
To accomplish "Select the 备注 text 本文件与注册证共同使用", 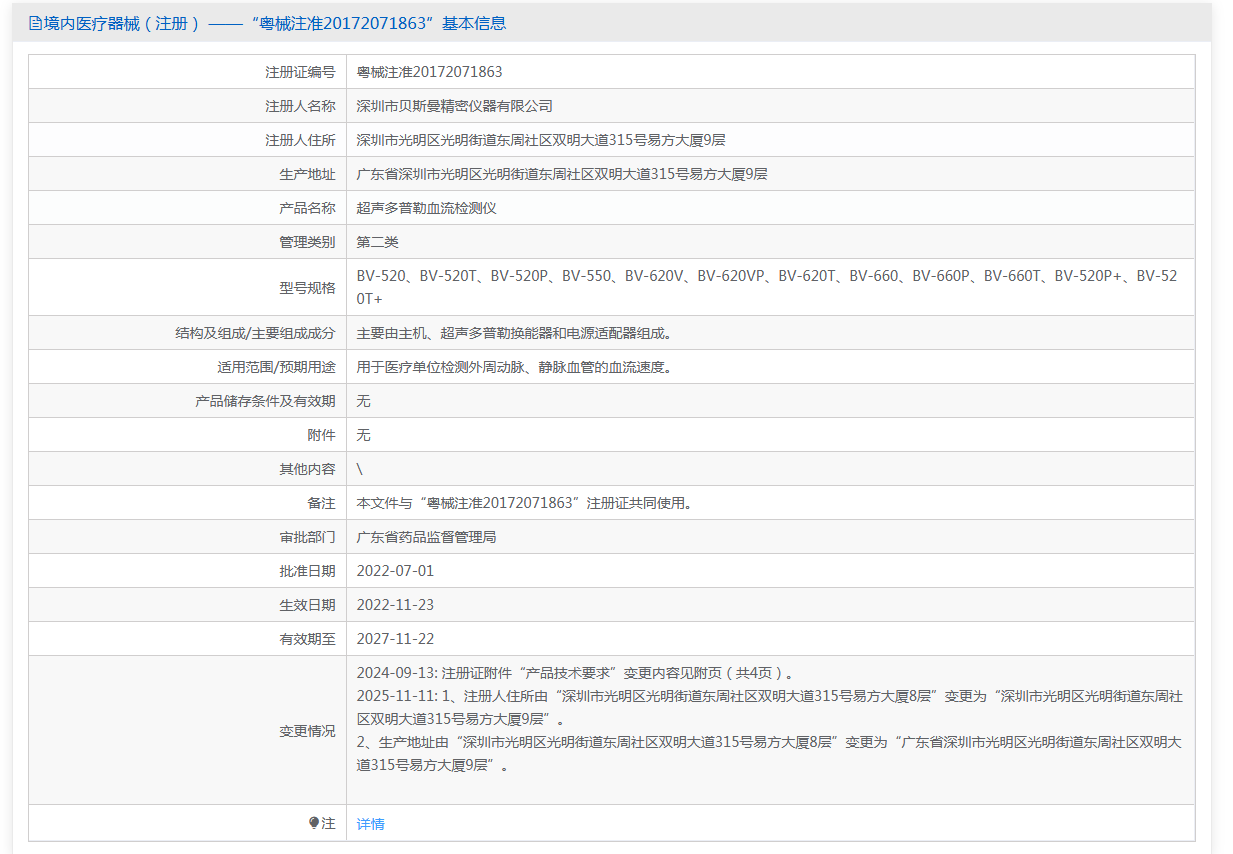I will [525, 503].
